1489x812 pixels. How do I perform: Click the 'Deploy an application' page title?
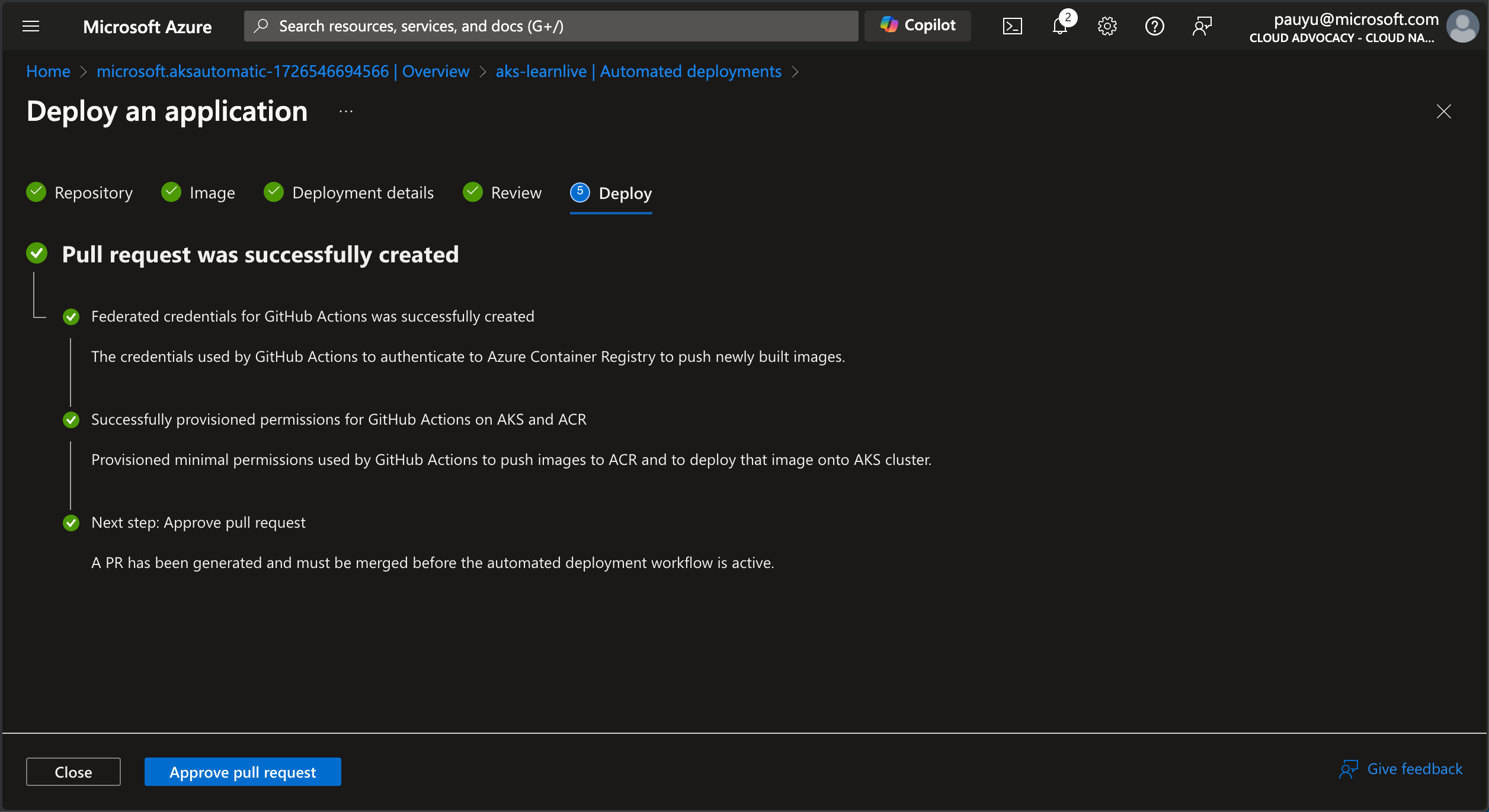click(167, 111)
